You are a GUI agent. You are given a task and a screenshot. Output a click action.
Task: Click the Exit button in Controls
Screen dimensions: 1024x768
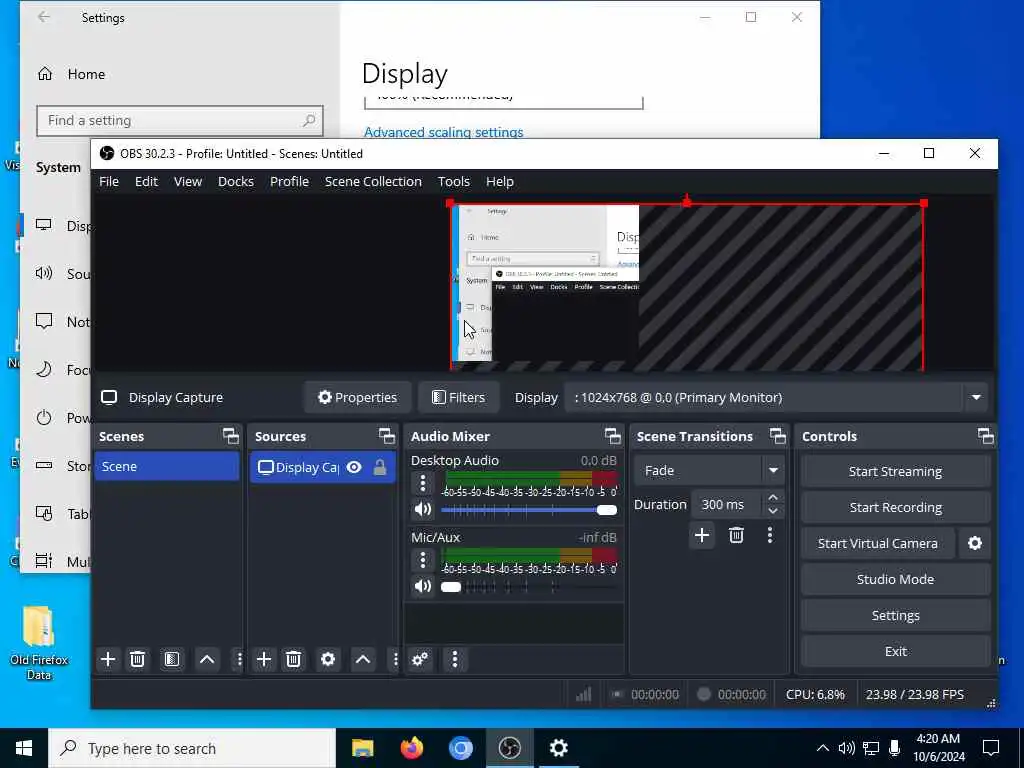coord(895,651)
